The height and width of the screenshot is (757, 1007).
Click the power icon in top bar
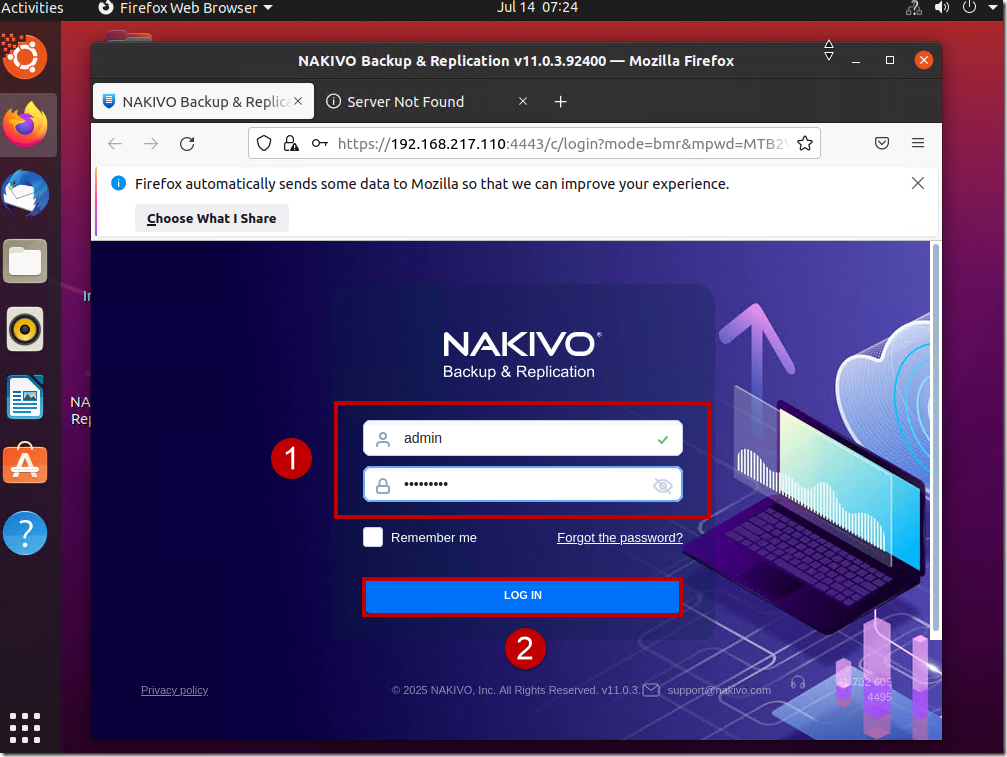click(969, 8)
